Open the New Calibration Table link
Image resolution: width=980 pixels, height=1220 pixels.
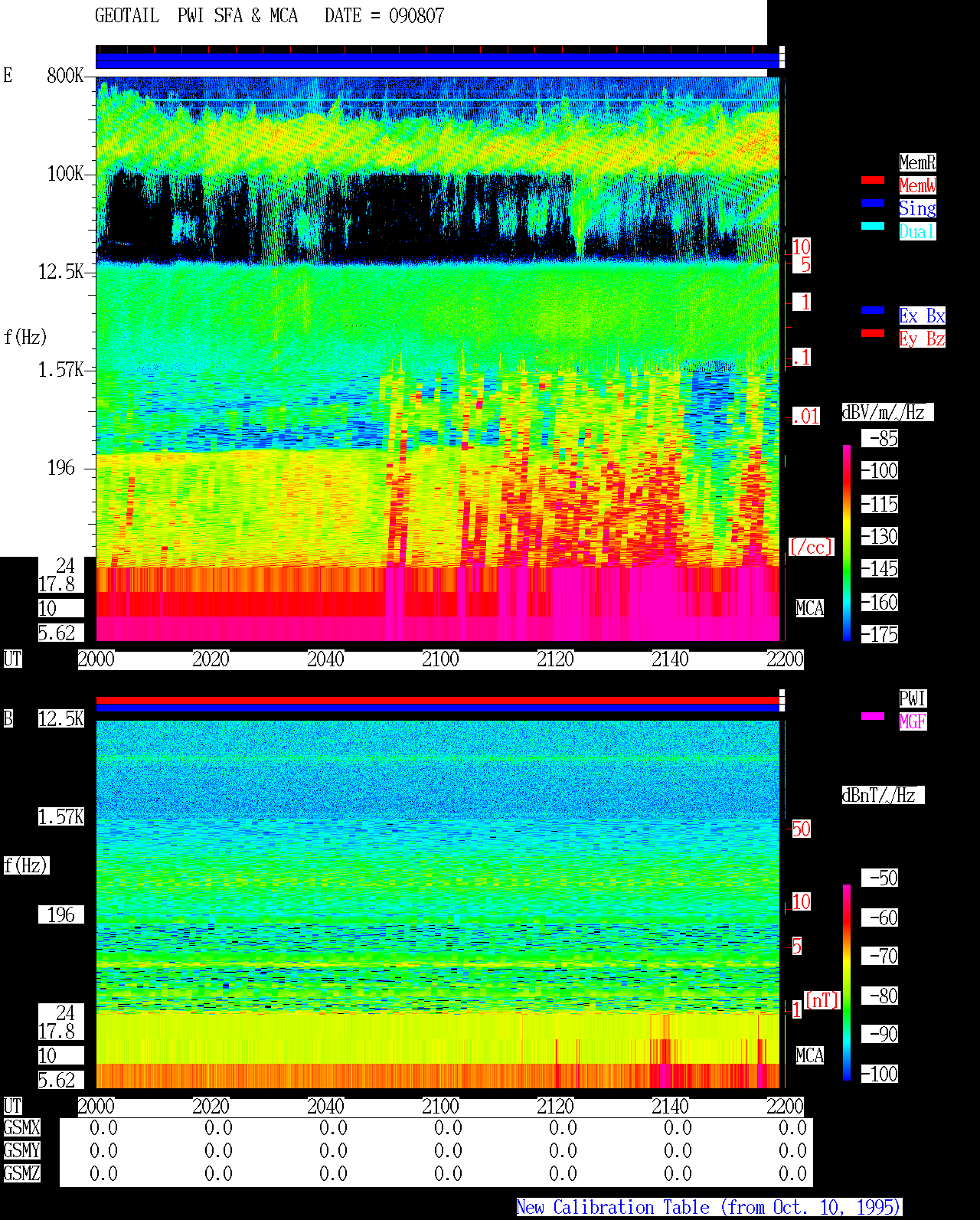click(709, 1208)
